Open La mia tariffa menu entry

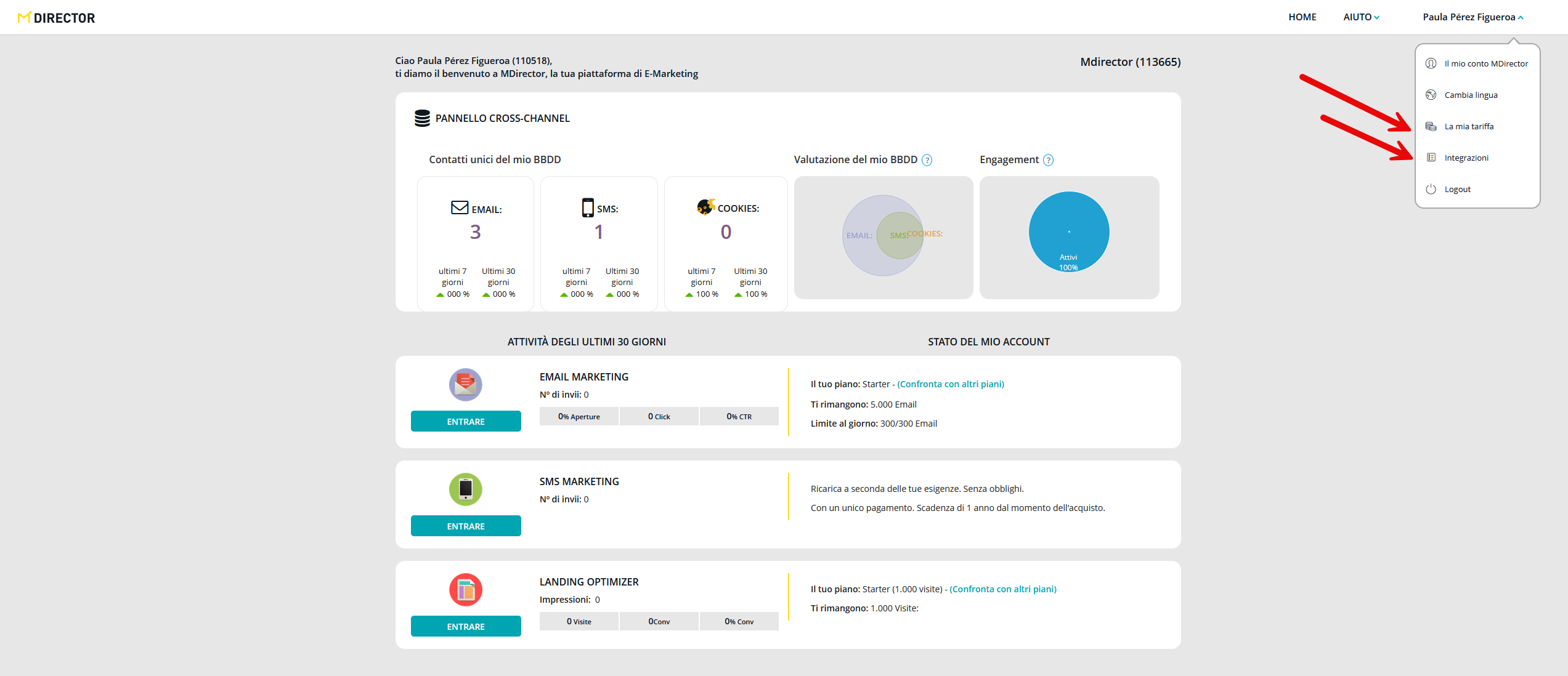1469,126
